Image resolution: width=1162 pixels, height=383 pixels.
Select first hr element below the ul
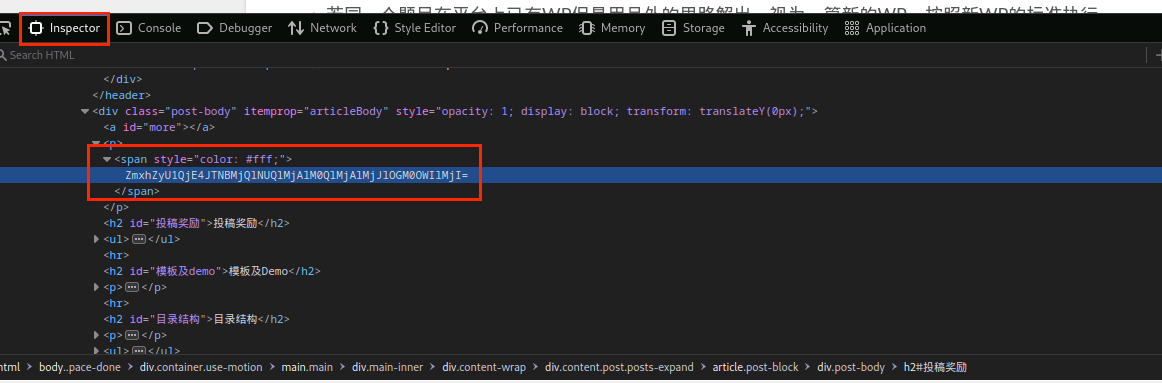click(x=116, y=256)
